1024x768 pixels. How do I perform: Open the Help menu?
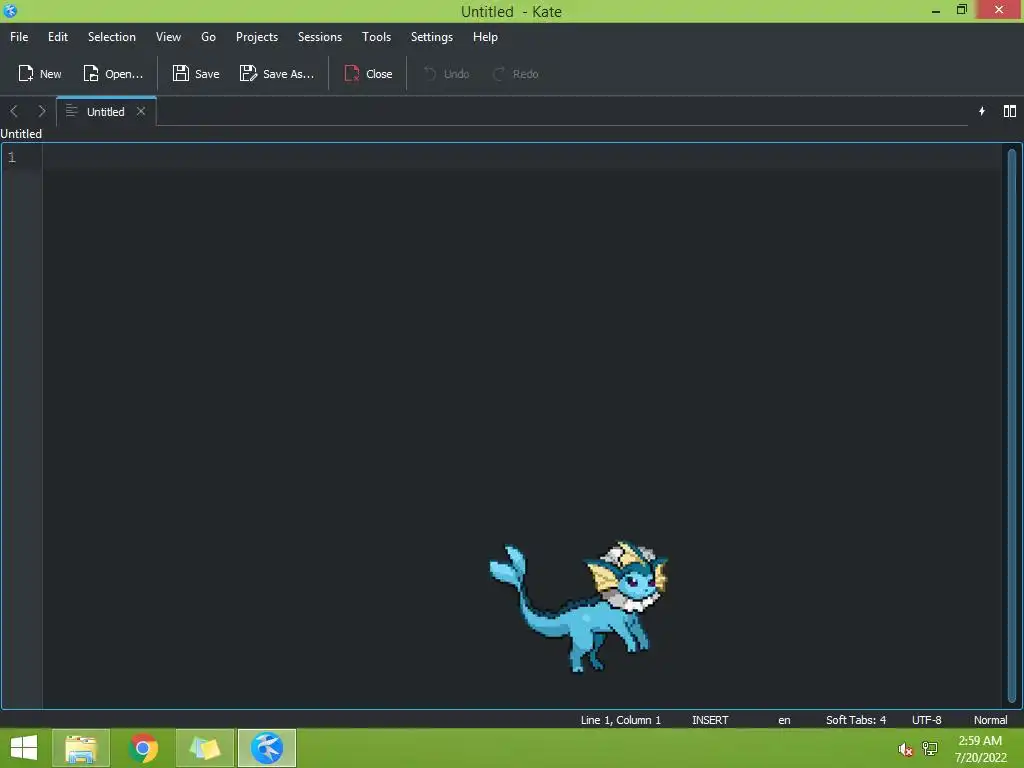tap(485, 37)
